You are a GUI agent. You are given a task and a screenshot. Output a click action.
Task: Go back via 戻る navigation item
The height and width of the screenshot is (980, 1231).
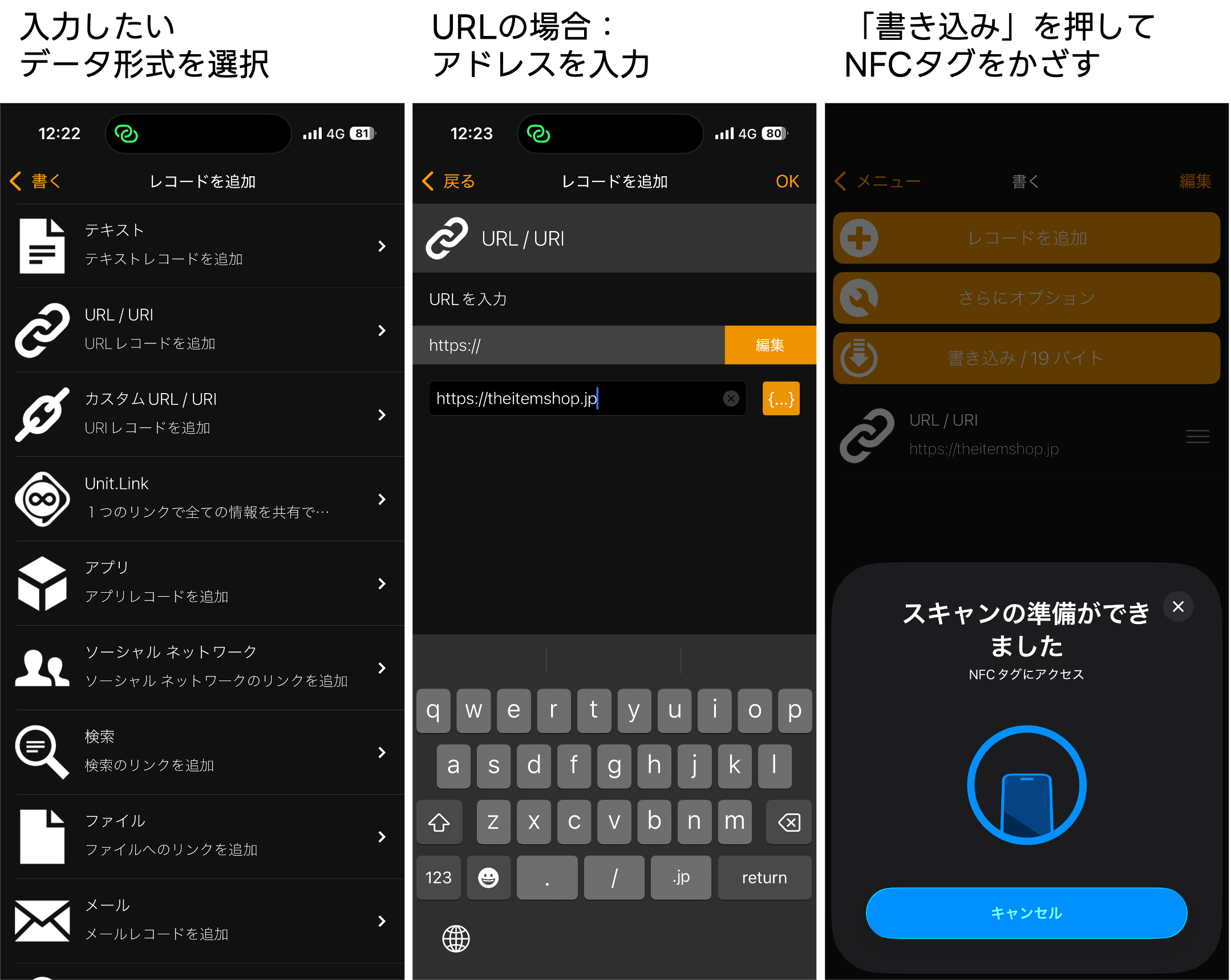(x=449, y=181)
